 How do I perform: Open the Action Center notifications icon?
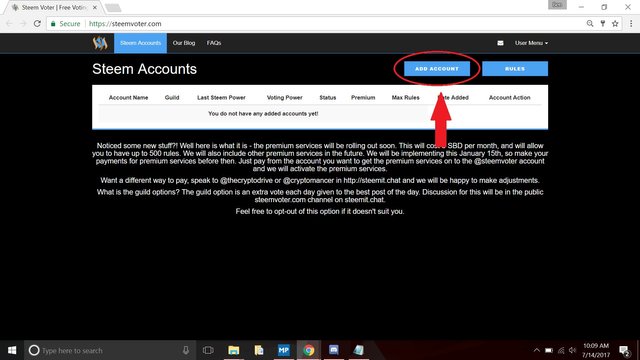[x=624, y=351]
